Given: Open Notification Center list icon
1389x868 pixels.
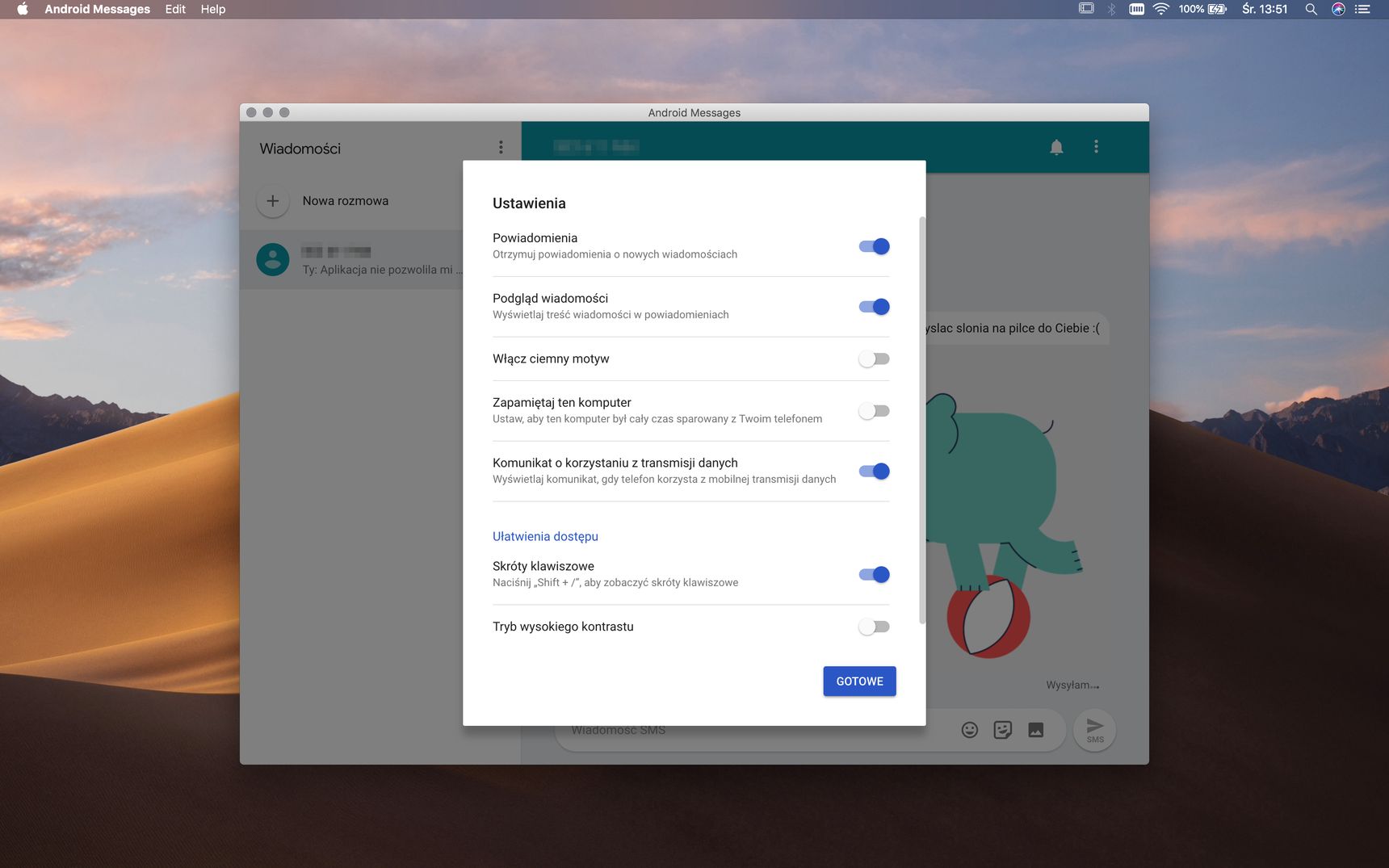Looking at the screenshot, I should (1363, 9).
